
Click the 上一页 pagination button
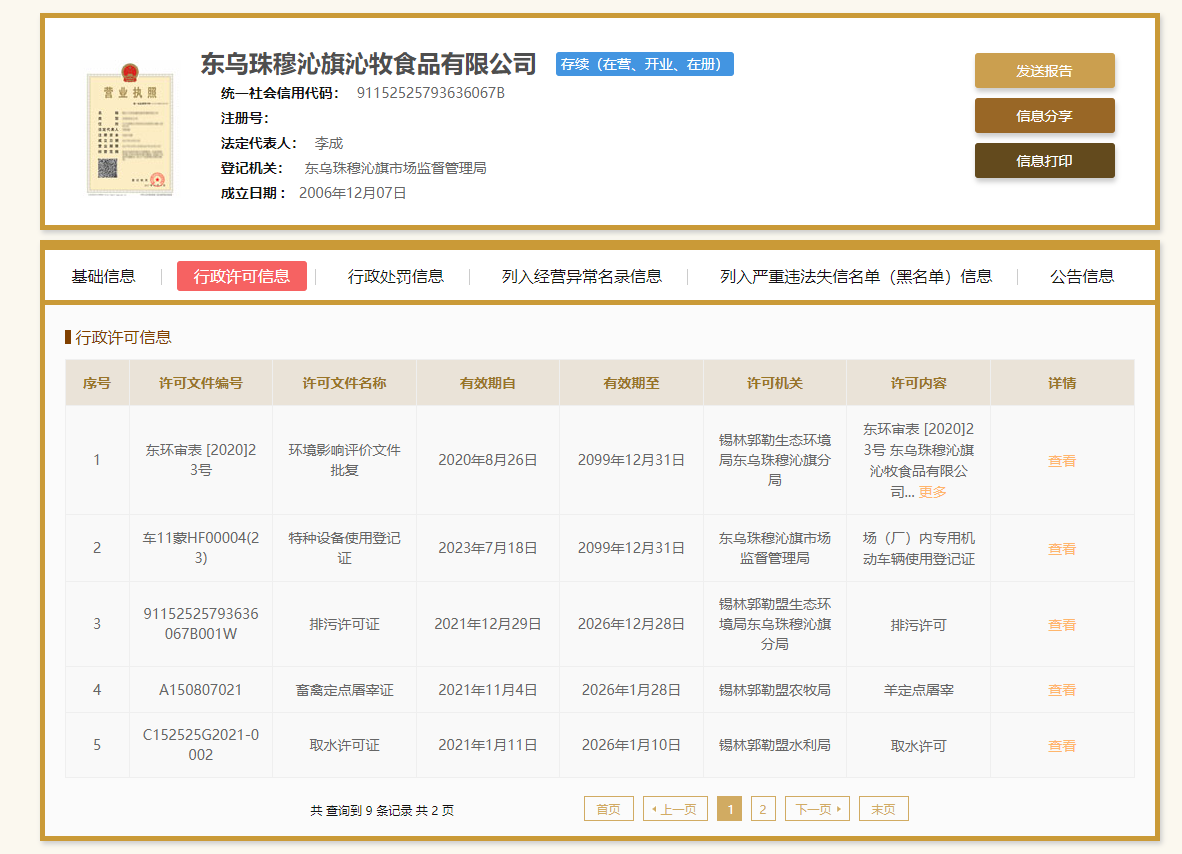tap(675, 809)
